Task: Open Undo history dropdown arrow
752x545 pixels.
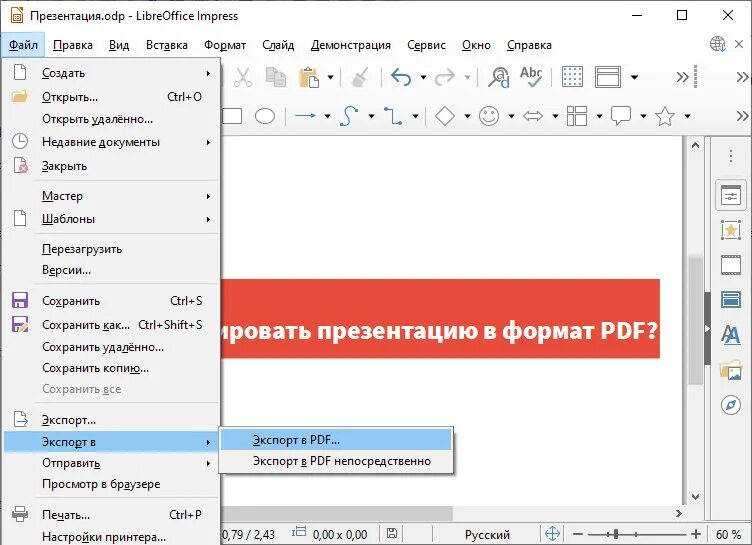Action: (x=423, y=77)
